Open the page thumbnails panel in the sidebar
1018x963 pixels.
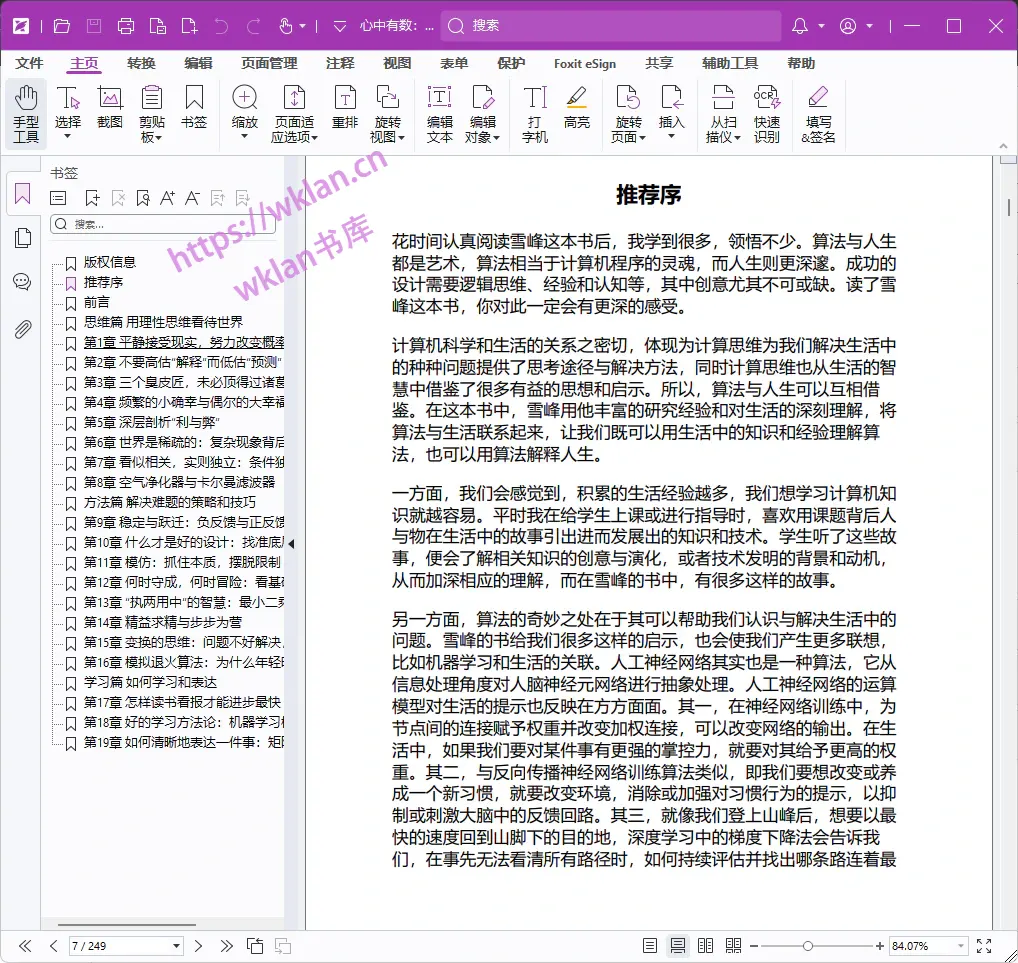pos(22,238)
